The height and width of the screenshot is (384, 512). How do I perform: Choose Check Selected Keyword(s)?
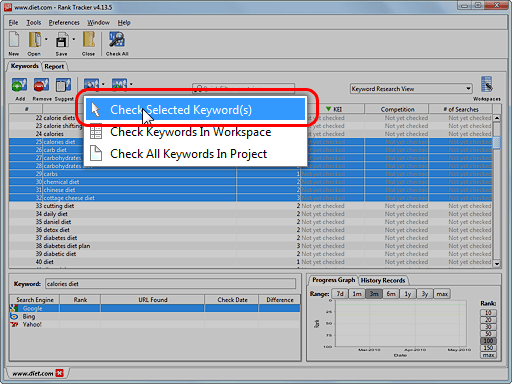[195, 110]
